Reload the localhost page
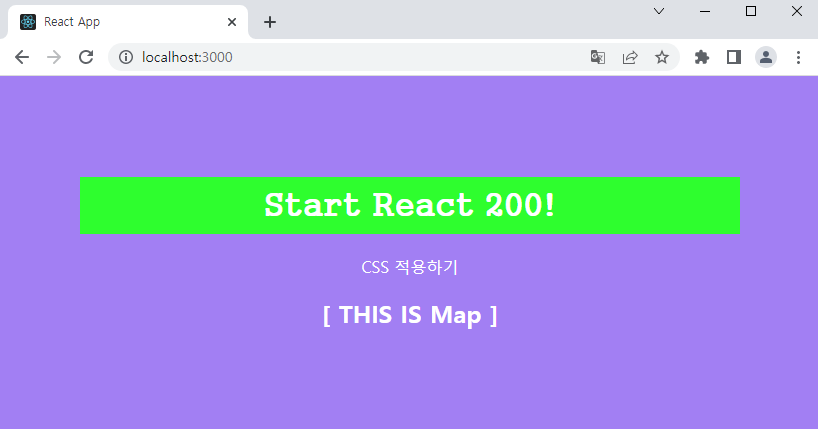Screen dimensions: 818x444 pyautogui.click(x=86, y=57)
